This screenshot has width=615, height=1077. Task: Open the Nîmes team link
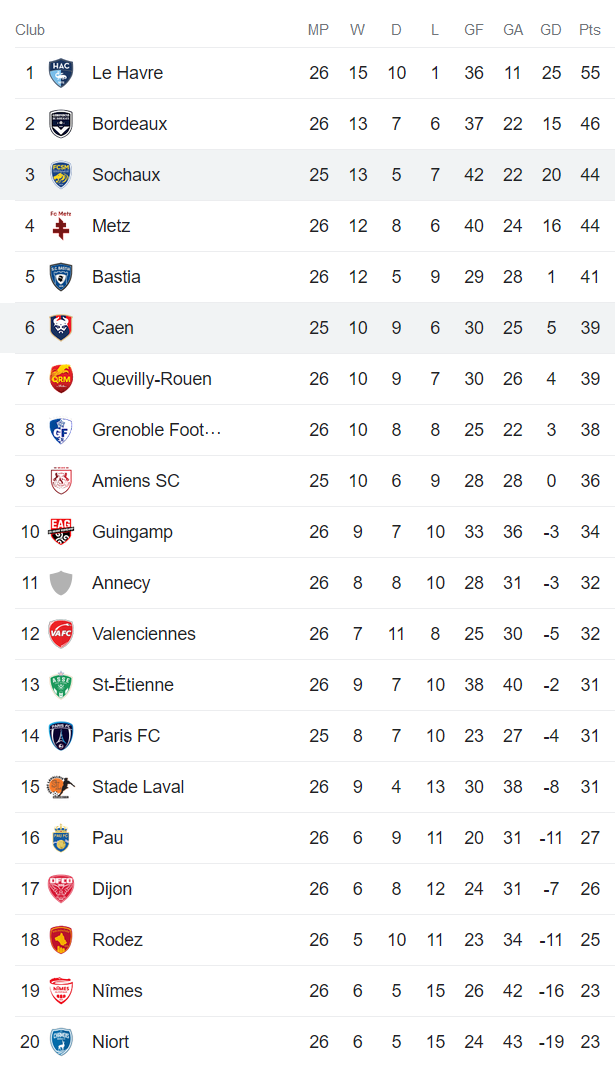point(117,991)
